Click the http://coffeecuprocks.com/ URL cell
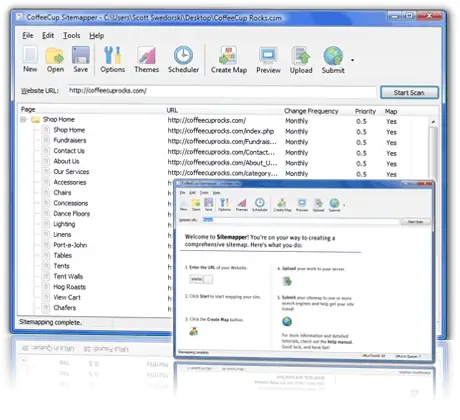The width and height of the screenshot is (460, 420). tap(207, 120)
